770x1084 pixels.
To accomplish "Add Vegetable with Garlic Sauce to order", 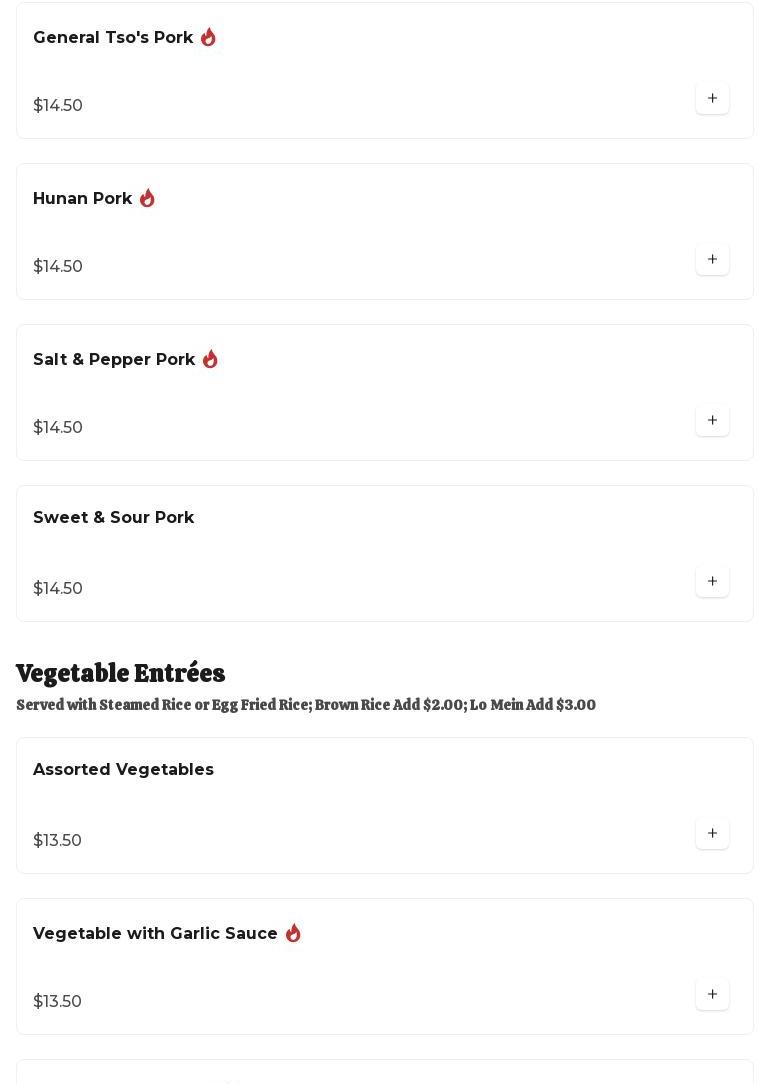I will (x=712, y=994).
